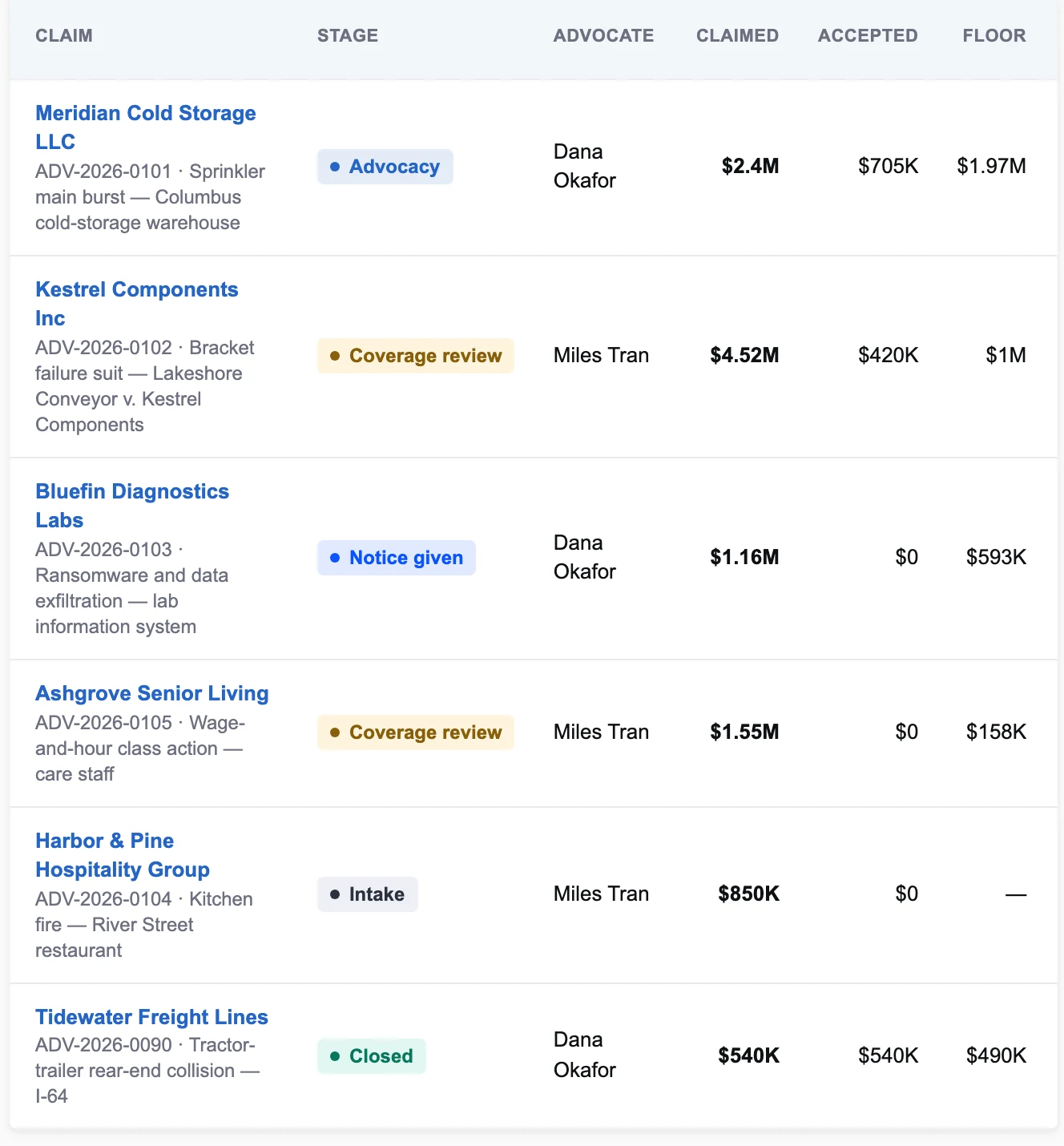The width and height of the screenshot is (1064, 1146).
Task: Sort by the Floor column header
Action: [994, 35]
